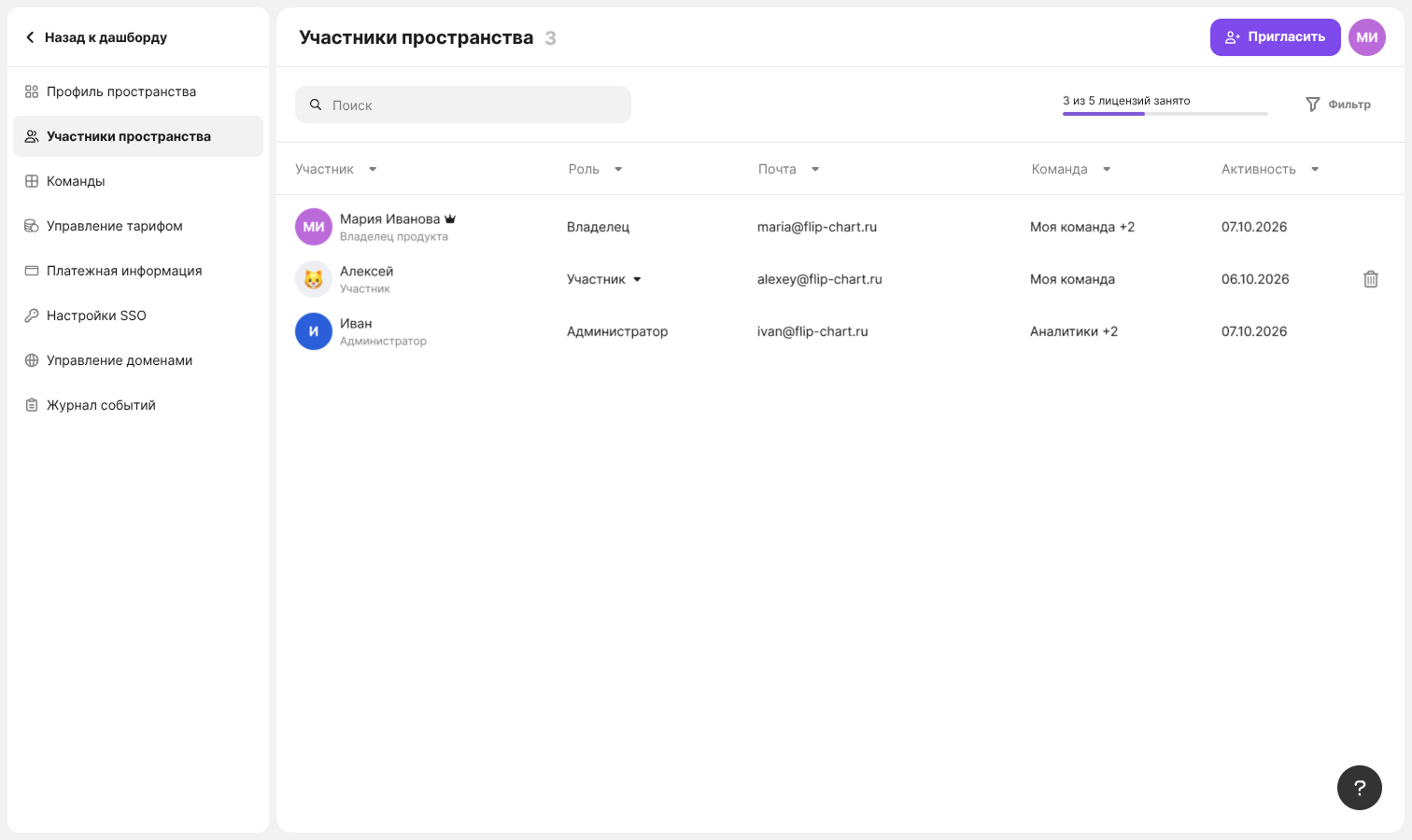Open Управление доменами page
The width and height of the screenshot is (1412, 840).
[x=138, y=360]
